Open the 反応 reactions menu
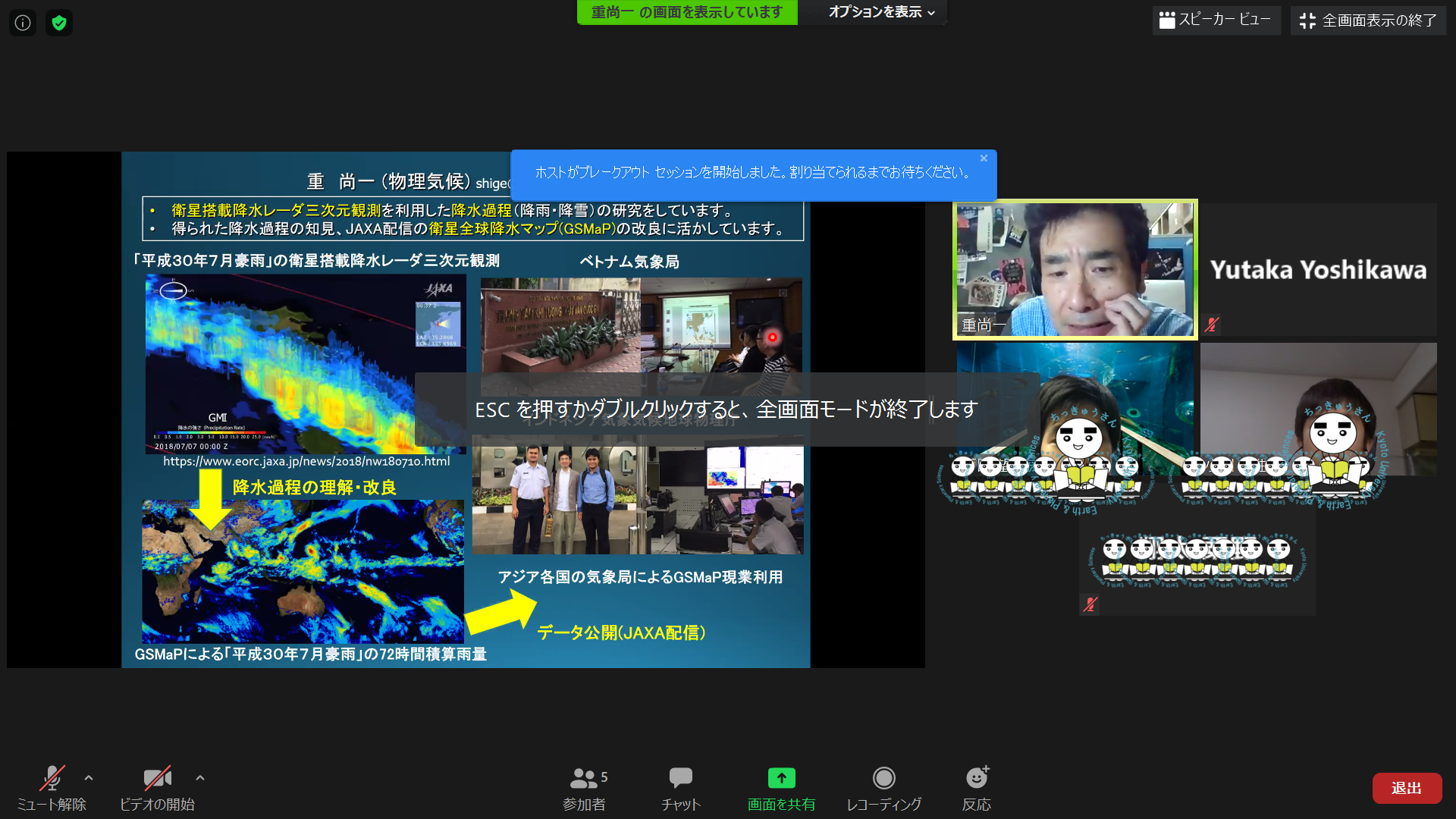The image size is (1456, 819). click(977, 789)
